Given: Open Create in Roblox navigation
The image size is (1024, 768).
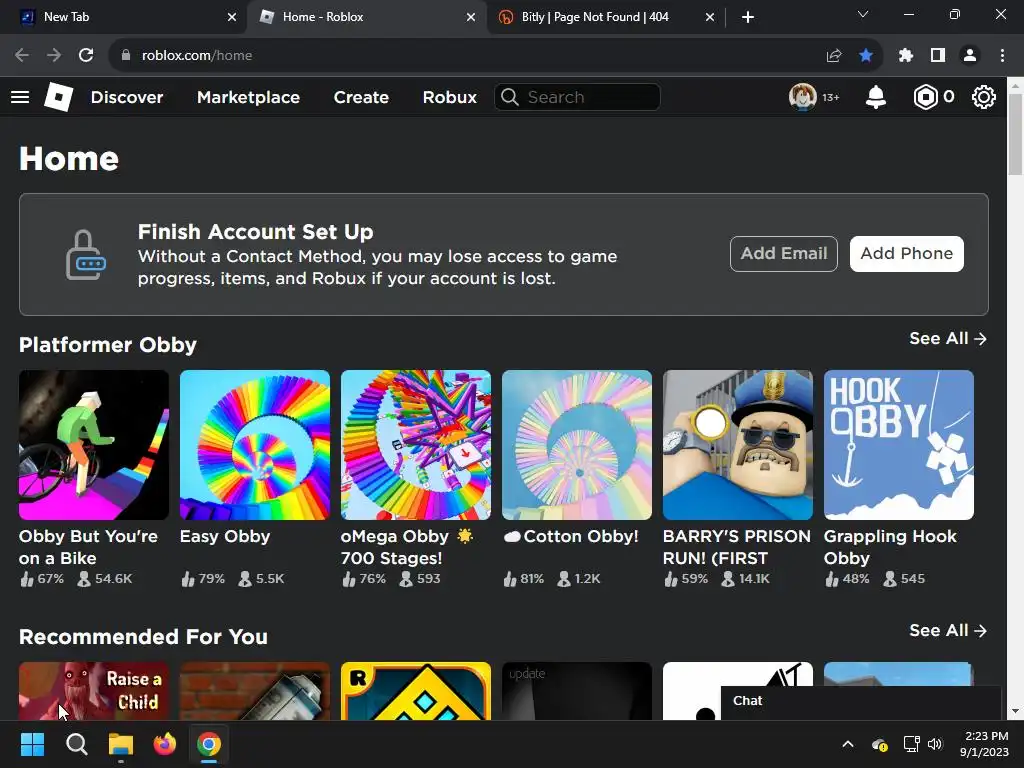Looking at the screenshot, I should pyautogui.click(x=361, y=97).
